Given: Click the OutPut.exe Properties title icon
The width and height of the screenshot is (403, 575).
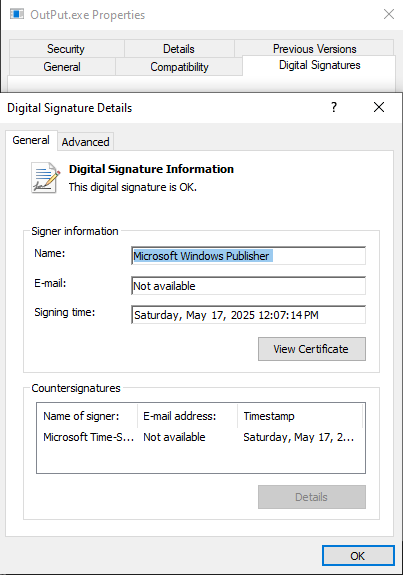Looking at the screenshot, I should 17,14.
